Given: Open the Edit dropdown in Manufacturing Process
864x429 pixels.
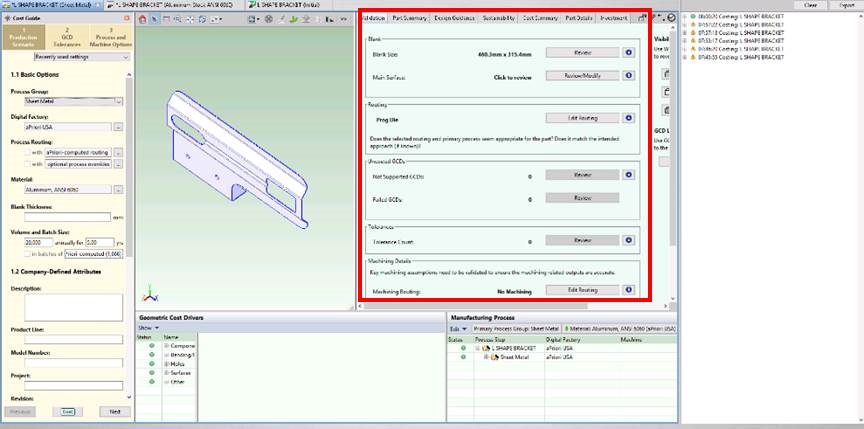Looking at the screenshot, I should click(x=458, y=329).
